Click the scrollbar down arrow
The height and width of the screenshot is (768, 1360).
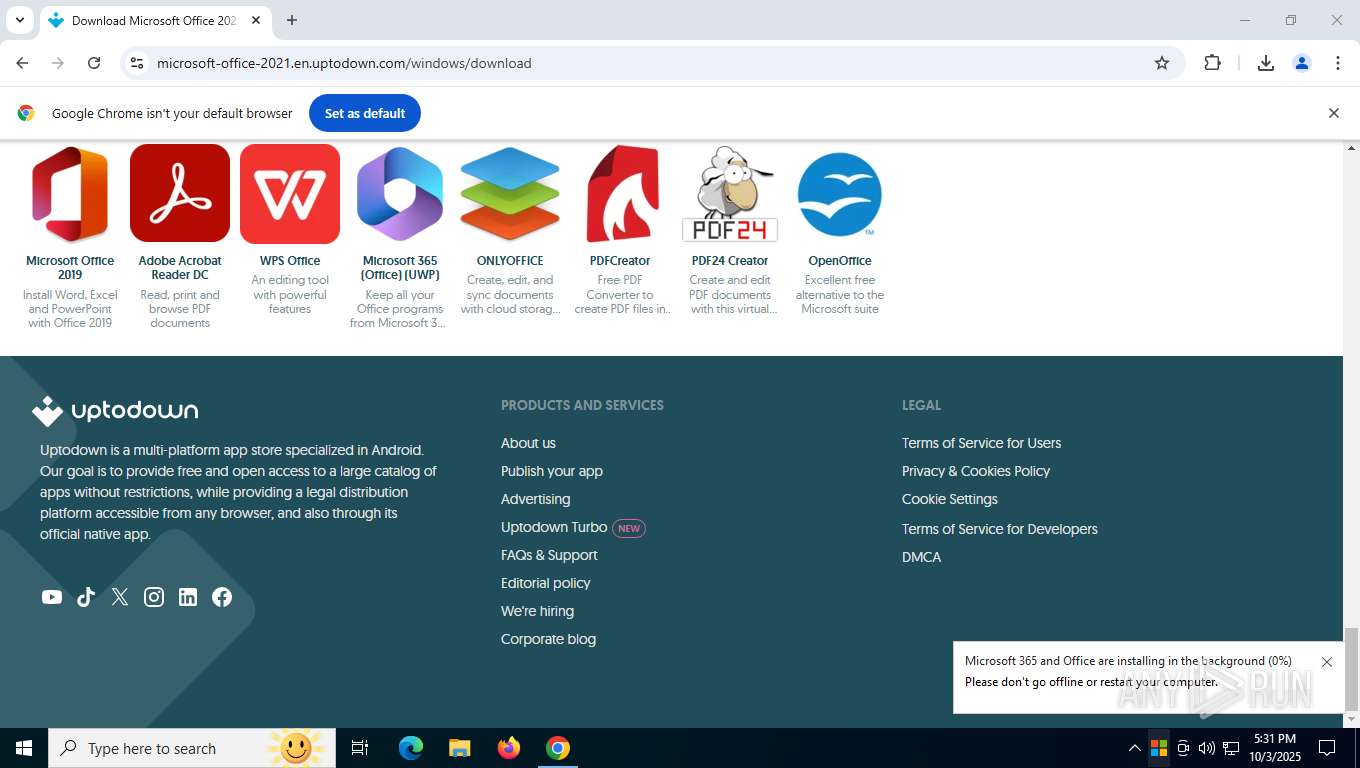point(1351,719)
